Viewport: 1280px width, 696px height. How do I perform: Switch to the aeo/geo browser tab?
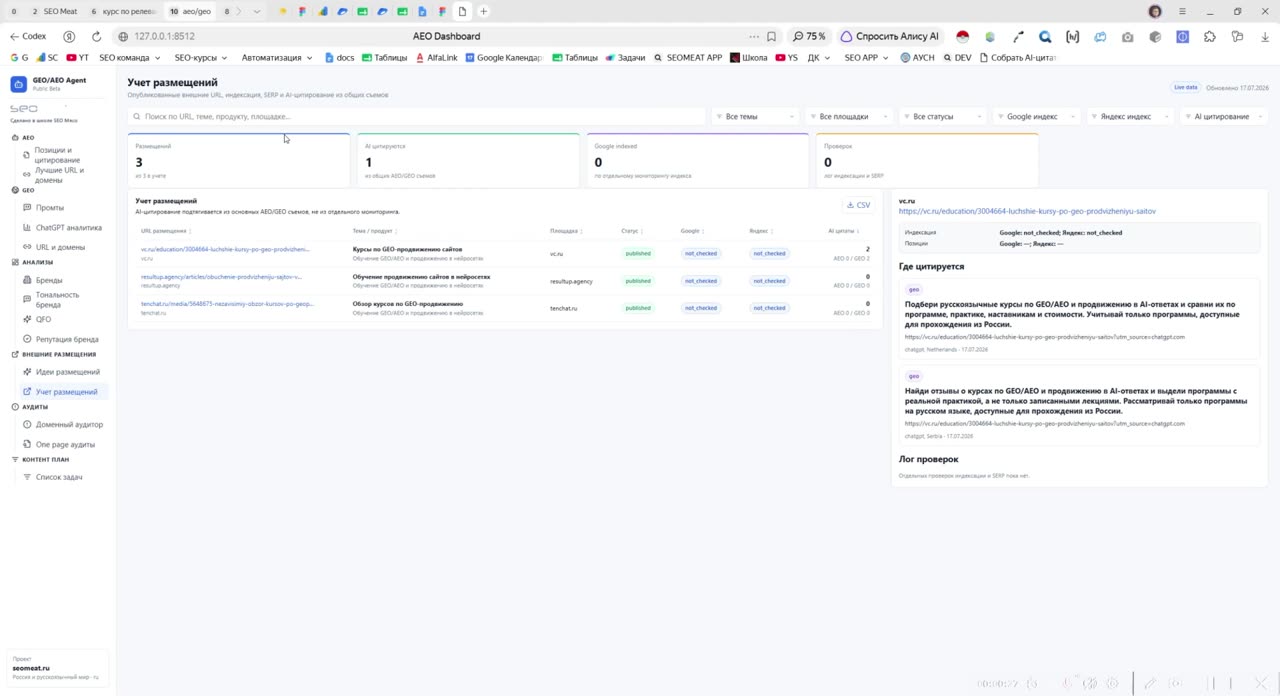[x=191, y=11]
